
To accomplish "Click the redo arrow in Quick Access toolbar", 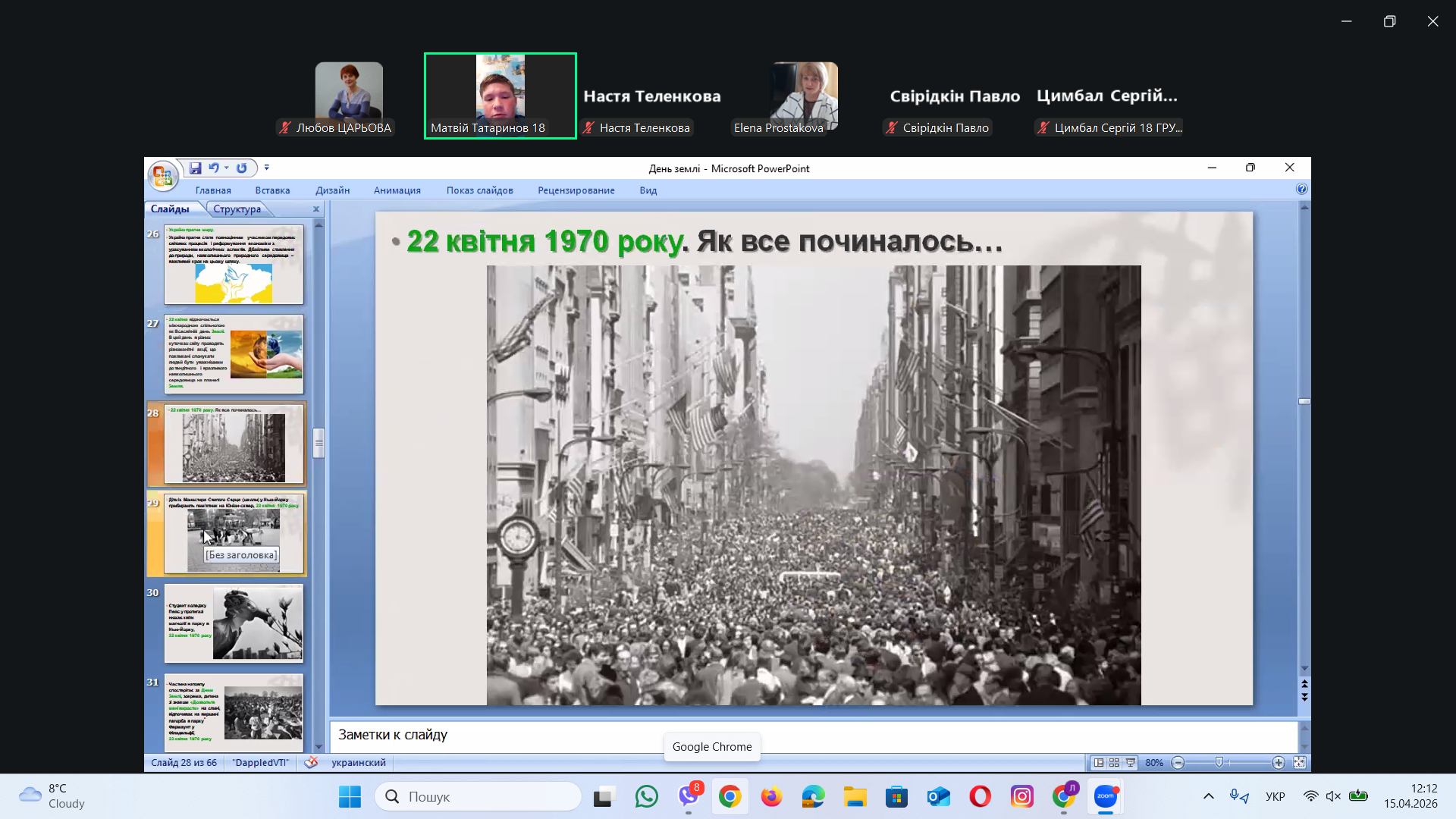I will point(241,168).
